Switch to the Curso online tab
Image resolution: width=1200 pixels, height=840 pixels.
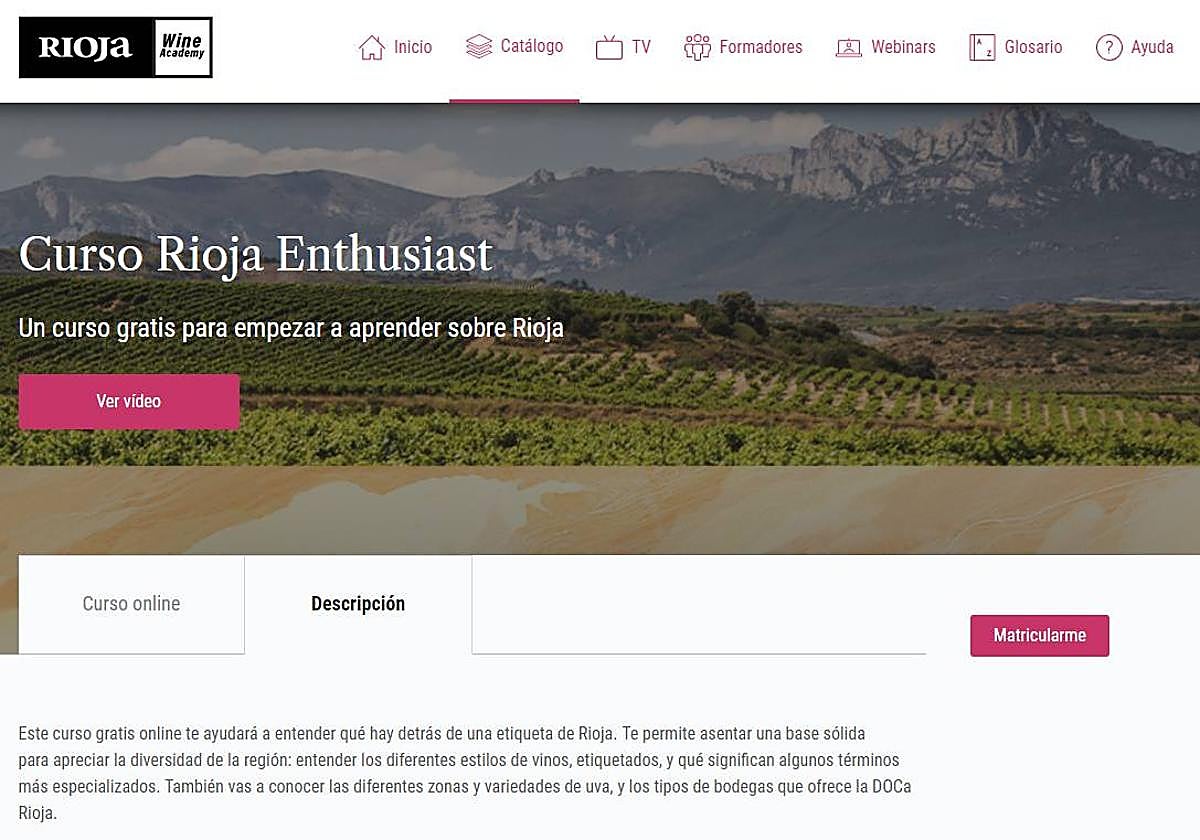[x=131, y=604]
